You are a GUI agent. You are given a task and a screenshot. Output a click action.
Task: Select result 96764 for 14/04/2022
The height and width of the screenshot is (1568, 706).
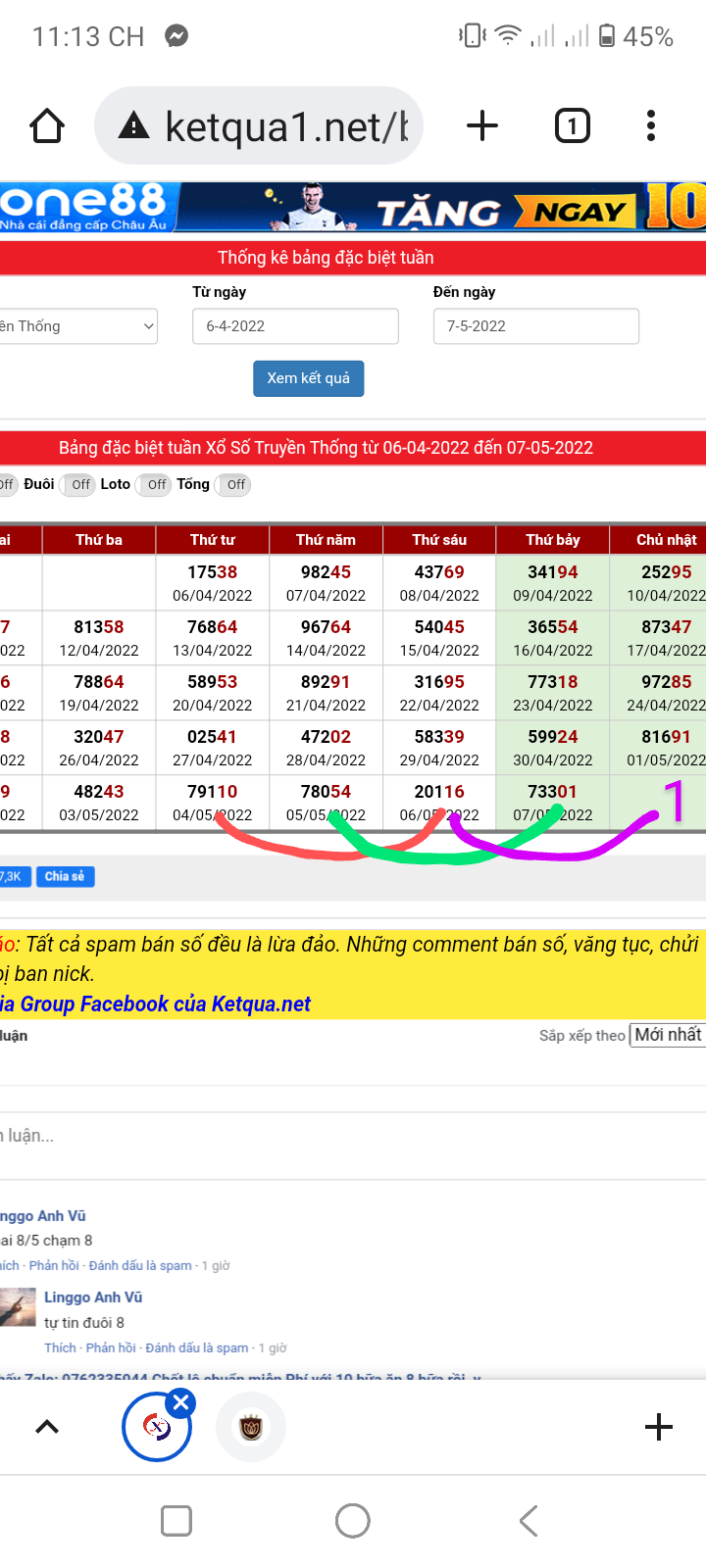click(x=327, y=627)
